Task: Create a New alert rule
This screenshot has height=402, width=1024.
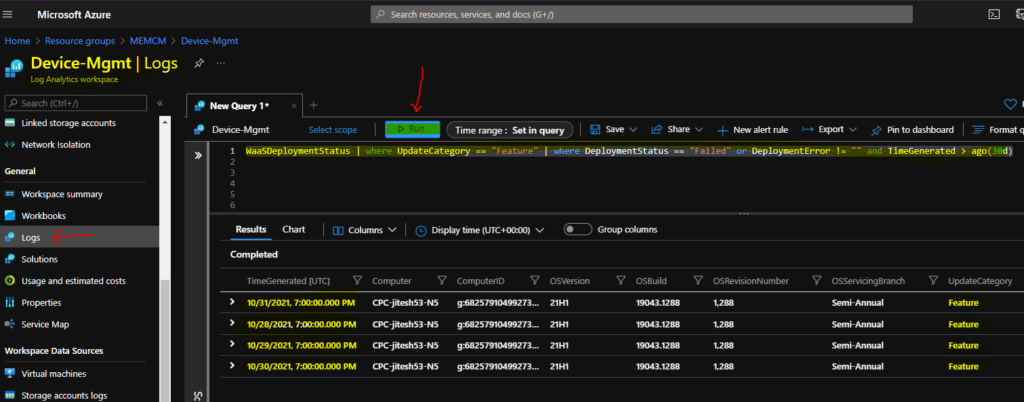Action: click(x=752, y=130)
